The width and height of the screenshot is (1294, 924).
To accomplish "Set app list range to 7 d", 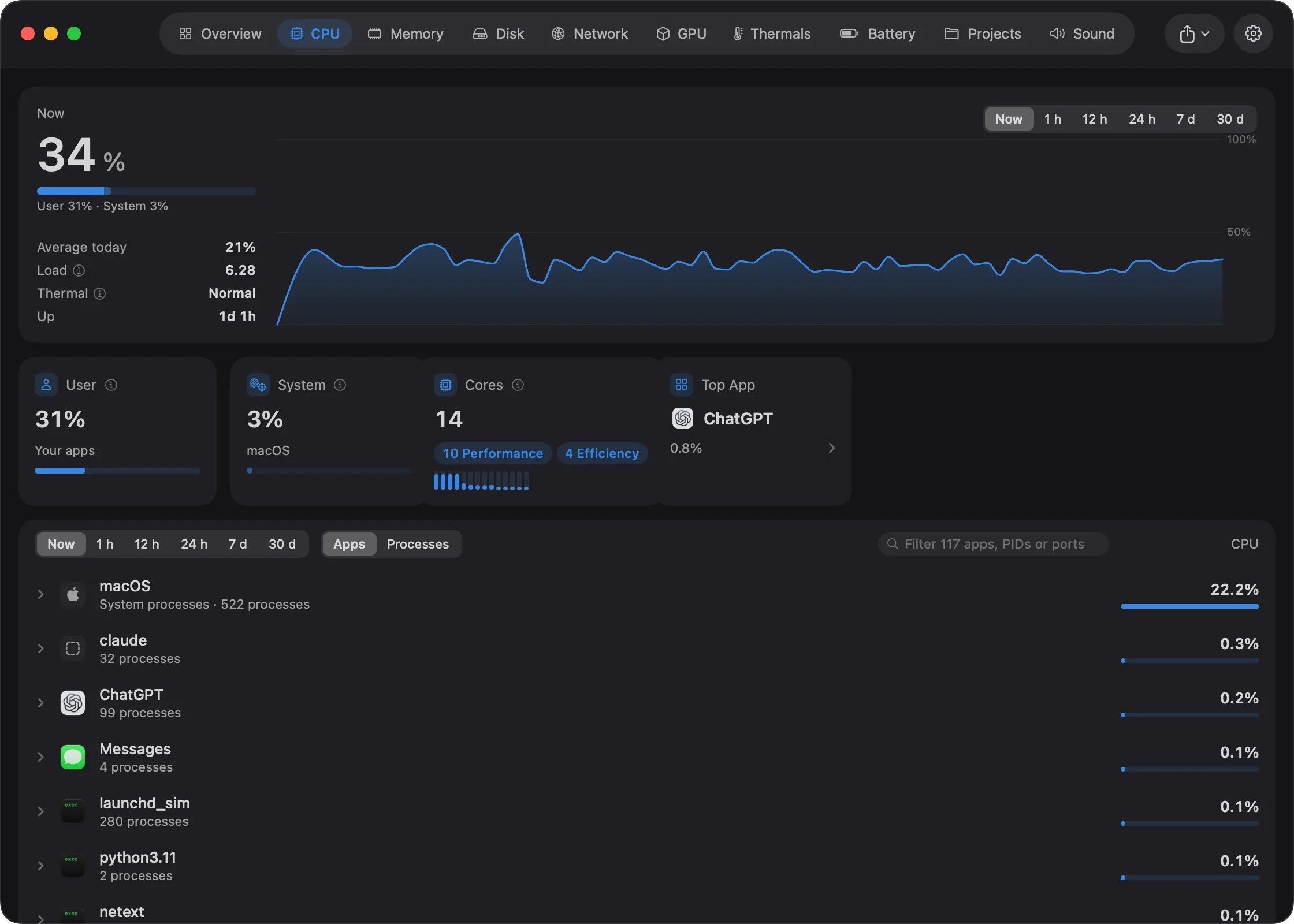I will pyautogui.click(x=237, y=544).
